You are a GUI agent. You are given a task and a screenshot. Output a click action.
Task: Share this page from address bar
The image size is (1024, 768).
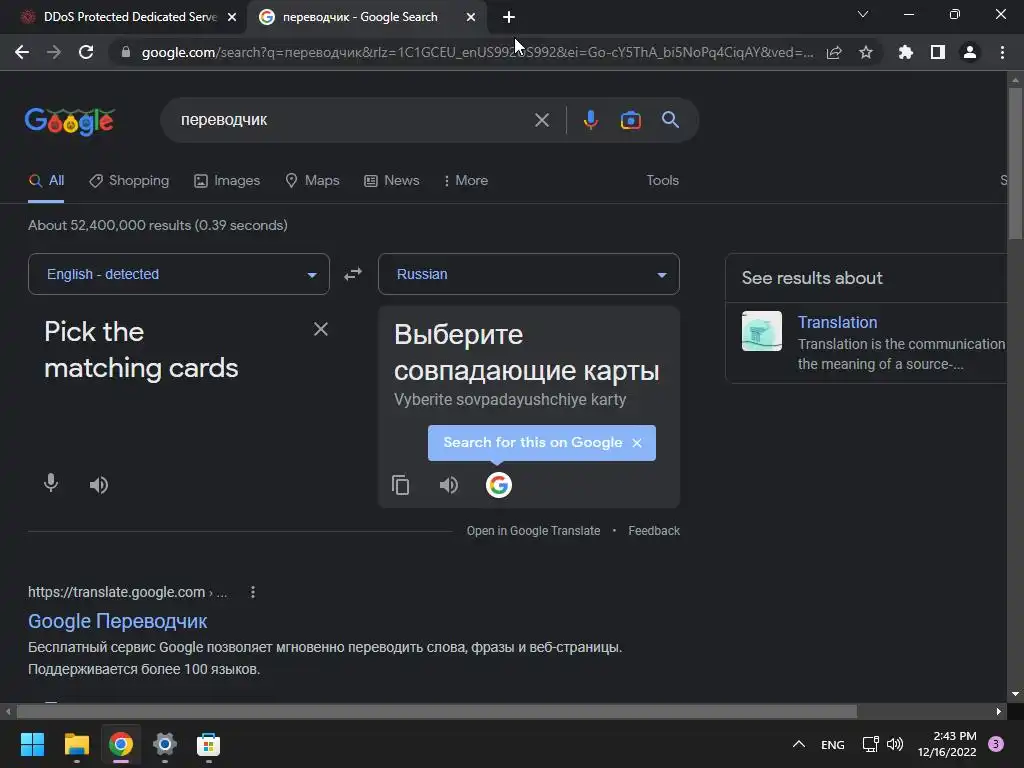pos(834,52)
